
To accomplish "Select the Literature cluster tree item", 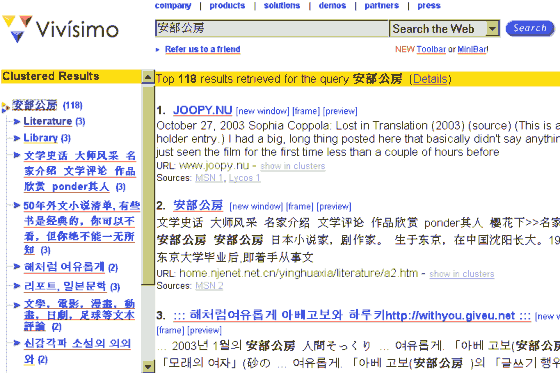I will [x=48, y=121].
